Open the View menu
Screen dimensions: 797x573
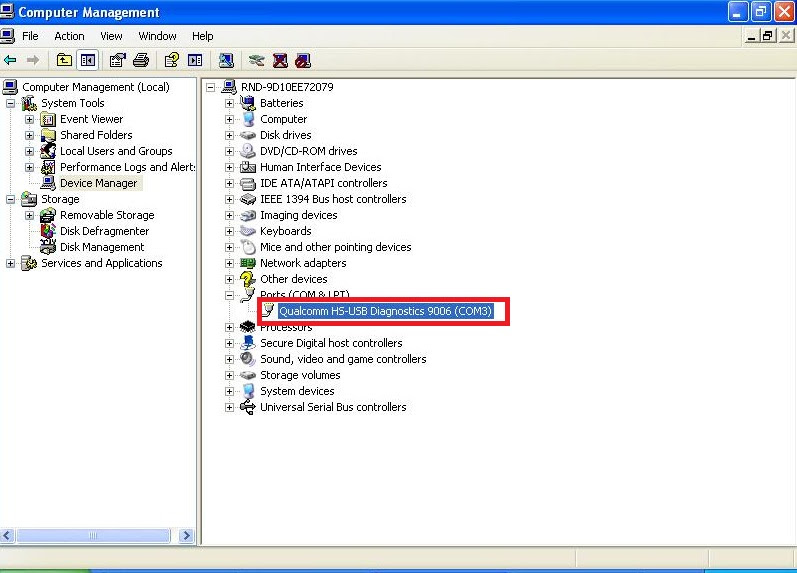point(111,36)
